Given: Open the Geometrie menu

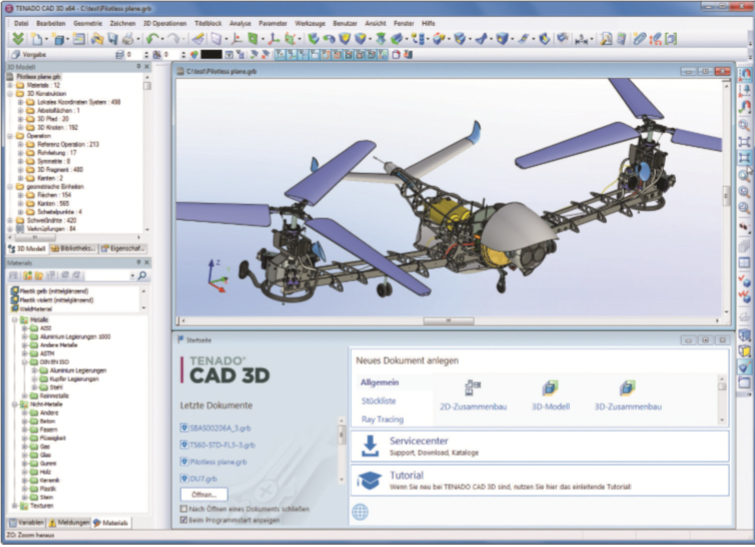Looking at the screenshot, I should click(88, 23).
